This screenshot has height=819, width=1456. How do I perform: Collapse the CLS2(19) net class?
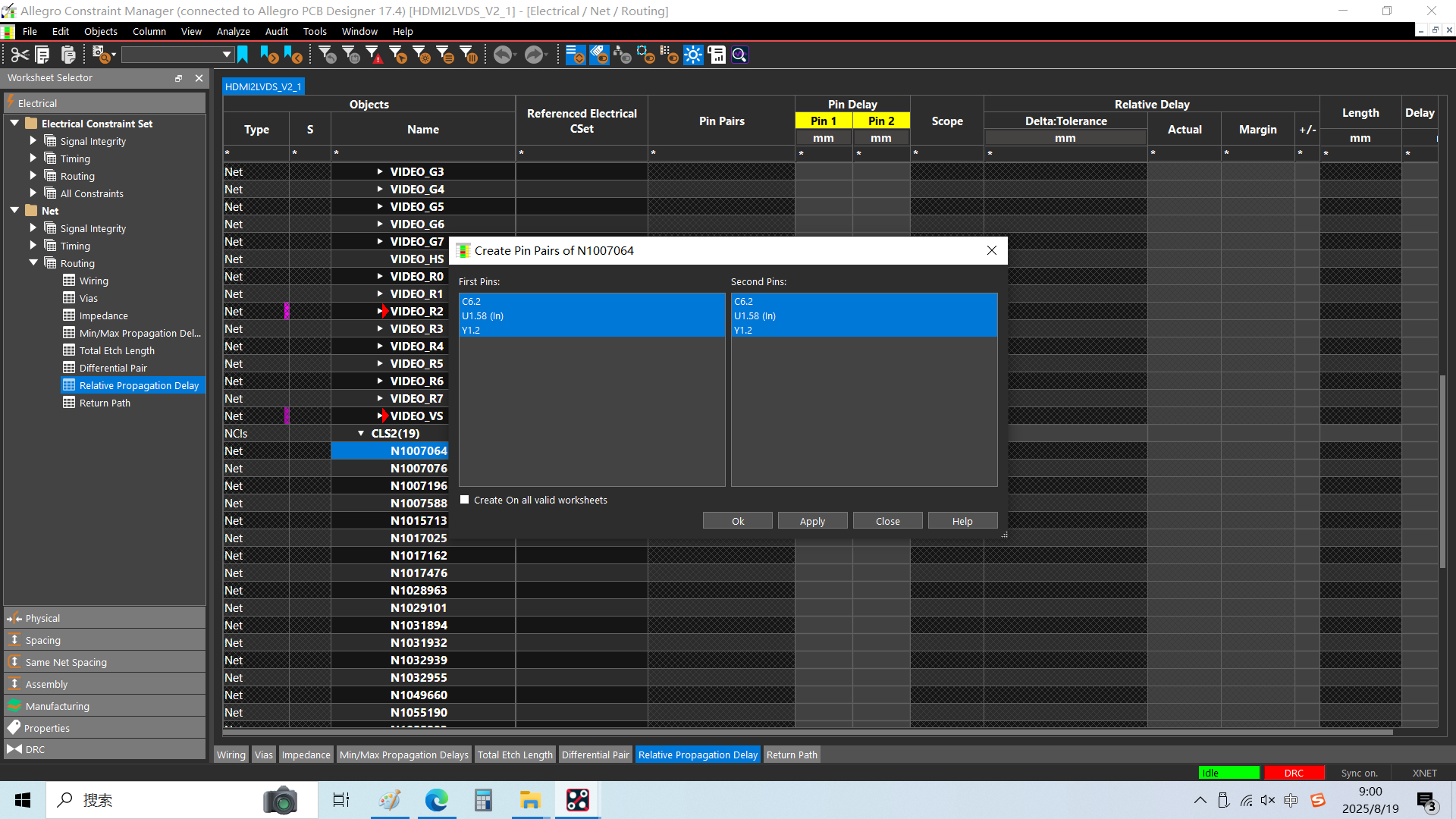(x=361, y=434)
